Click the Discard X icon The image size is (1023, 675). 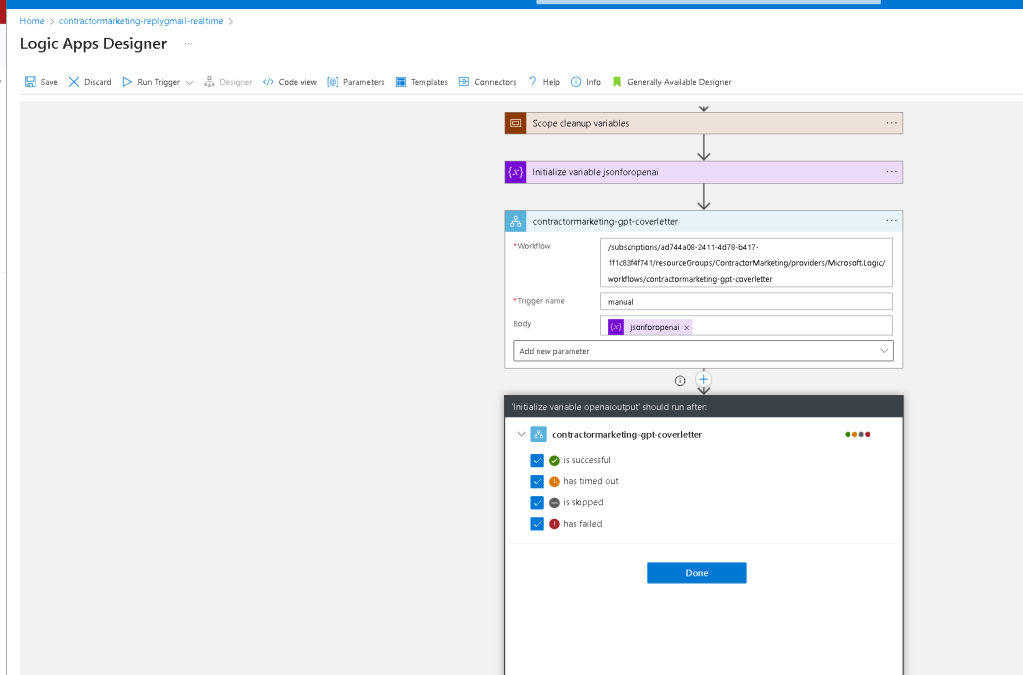tap(74, 82)
